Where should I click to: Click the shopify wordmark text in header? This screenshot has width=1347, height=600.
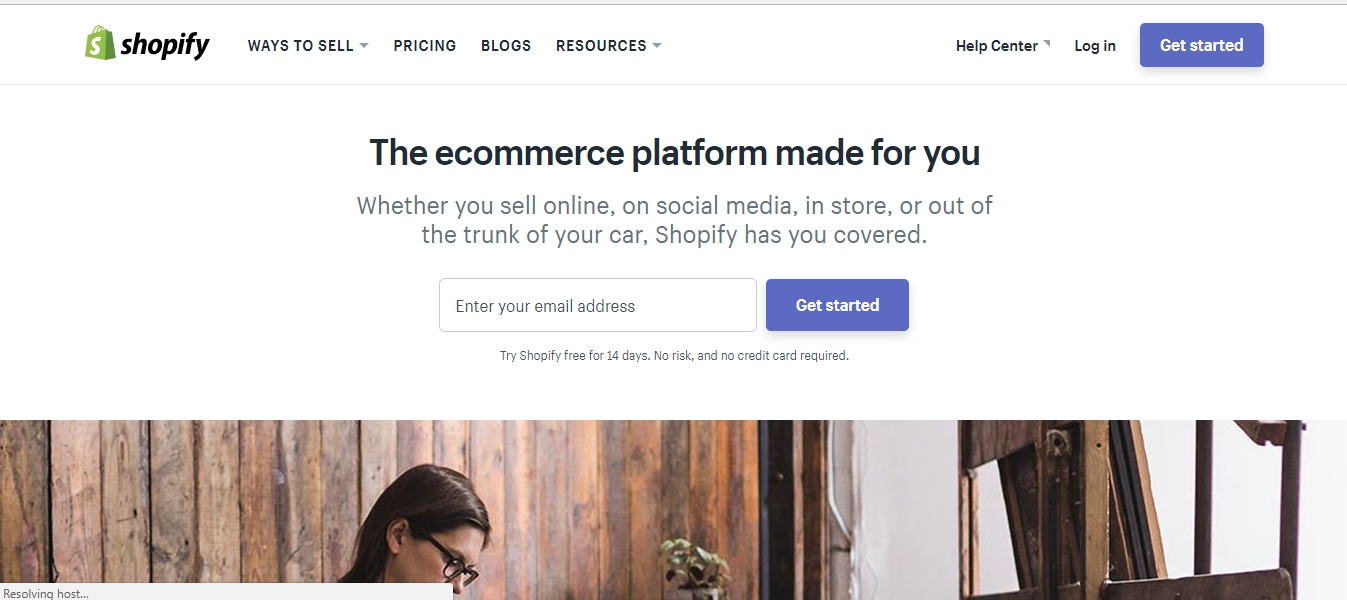tap(165, 45)
